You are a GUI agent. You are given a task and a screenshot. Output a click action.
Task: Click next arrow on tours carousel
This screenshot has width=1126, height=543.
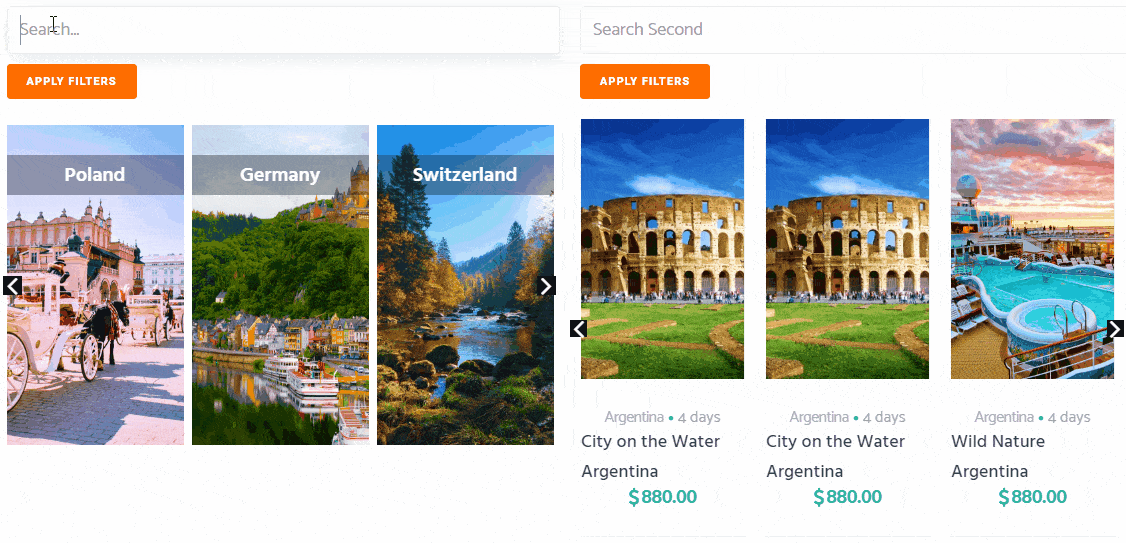pyautogui.click(x=1115, y=329)
